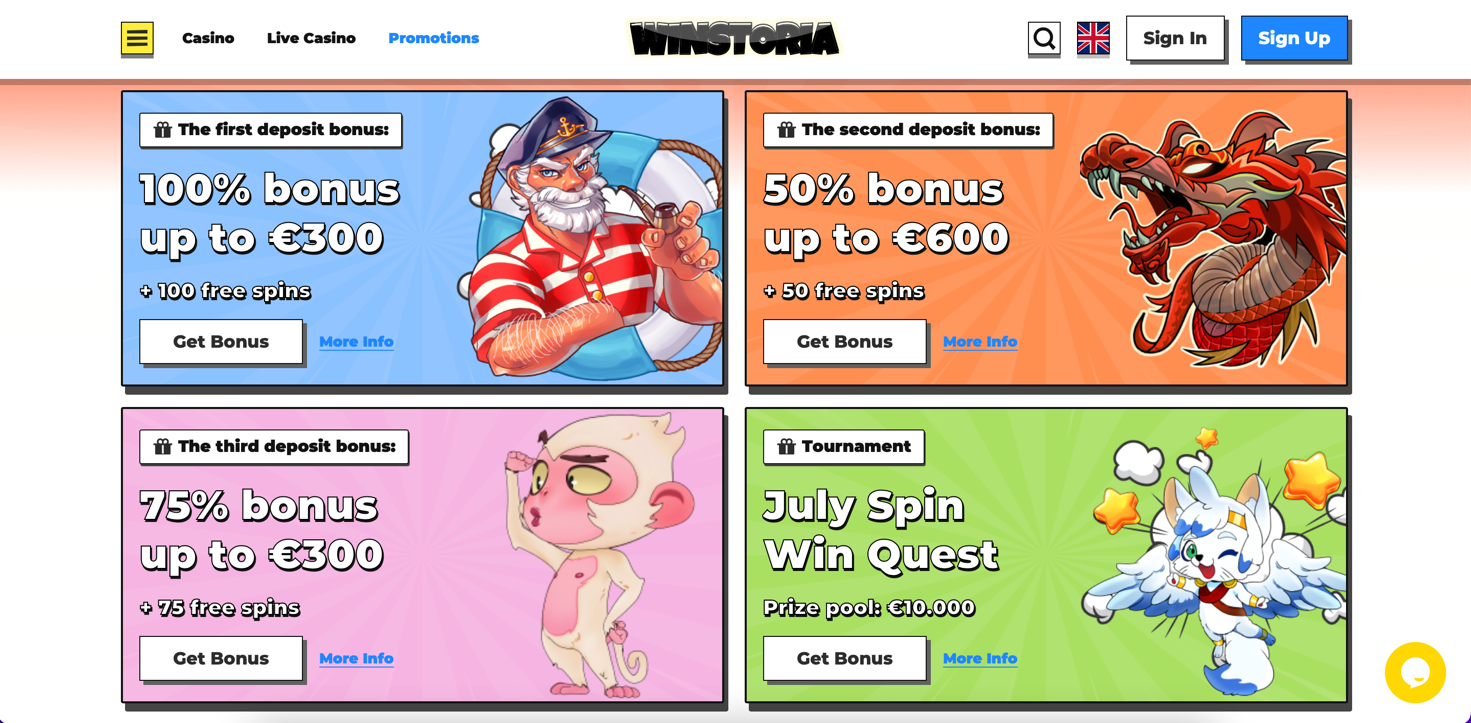
Task: Get Bonus for the second deposit offer
Action: click(x=845, y=342)
